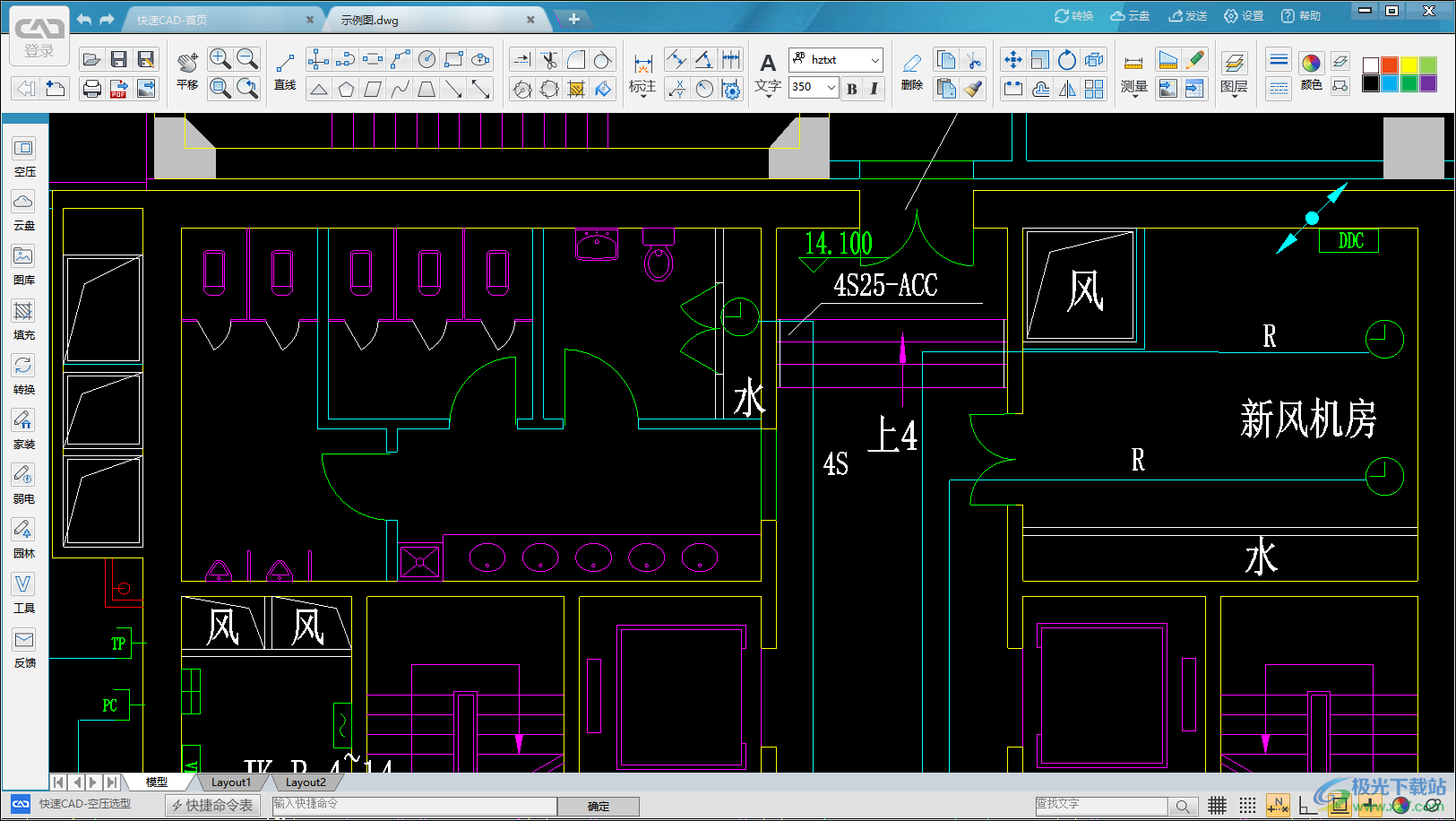Select the Rotate tool
Viewport: 1456px width, 821px height.
point(1067,60)
